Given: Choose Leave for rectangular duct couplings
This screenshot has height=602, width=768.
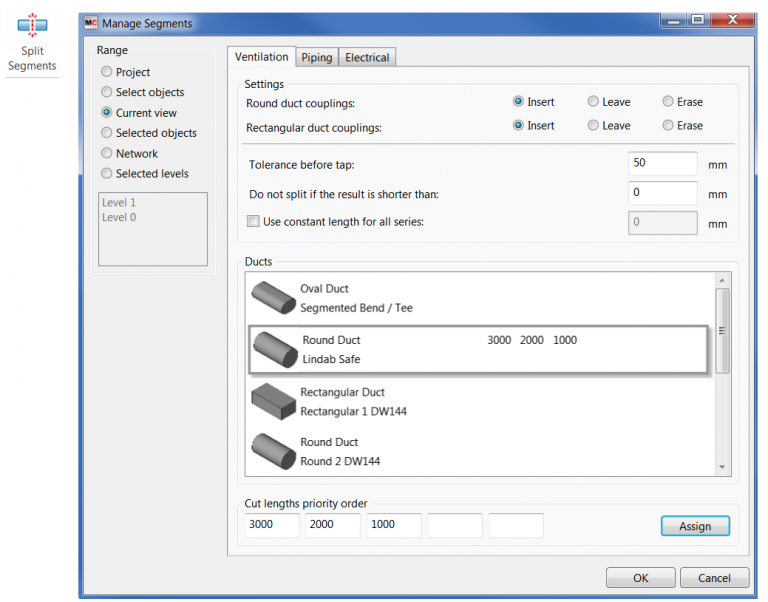Looking at the screenshot, I should coord(593,126).
